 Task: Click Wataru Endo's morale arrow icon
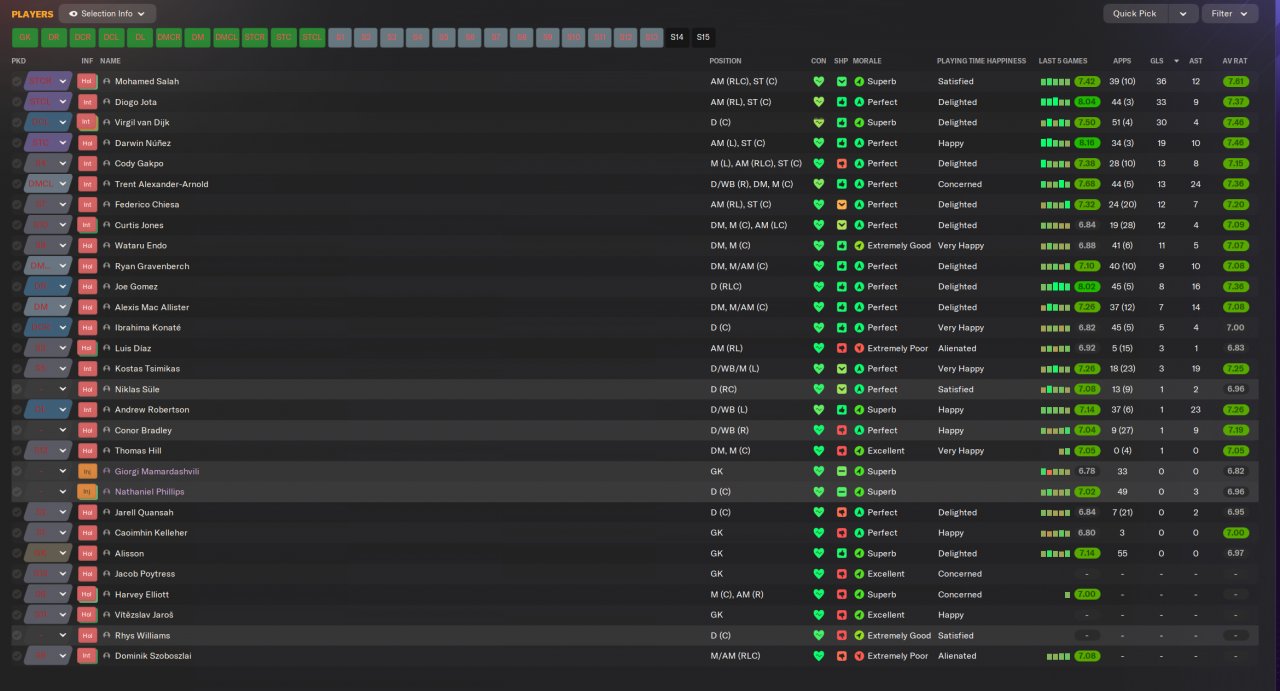859,245
